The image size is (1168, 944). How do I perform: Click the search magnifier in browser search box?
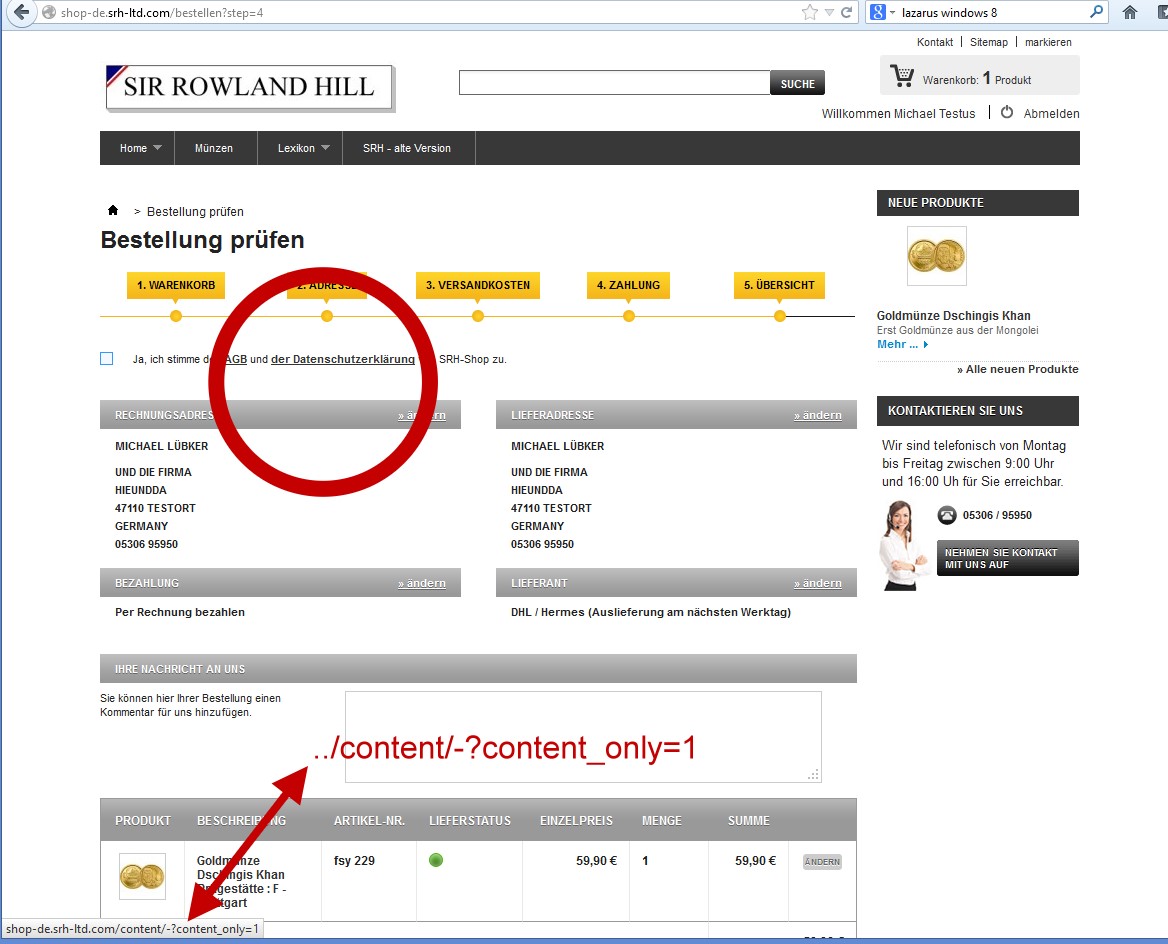(1096, 12)
